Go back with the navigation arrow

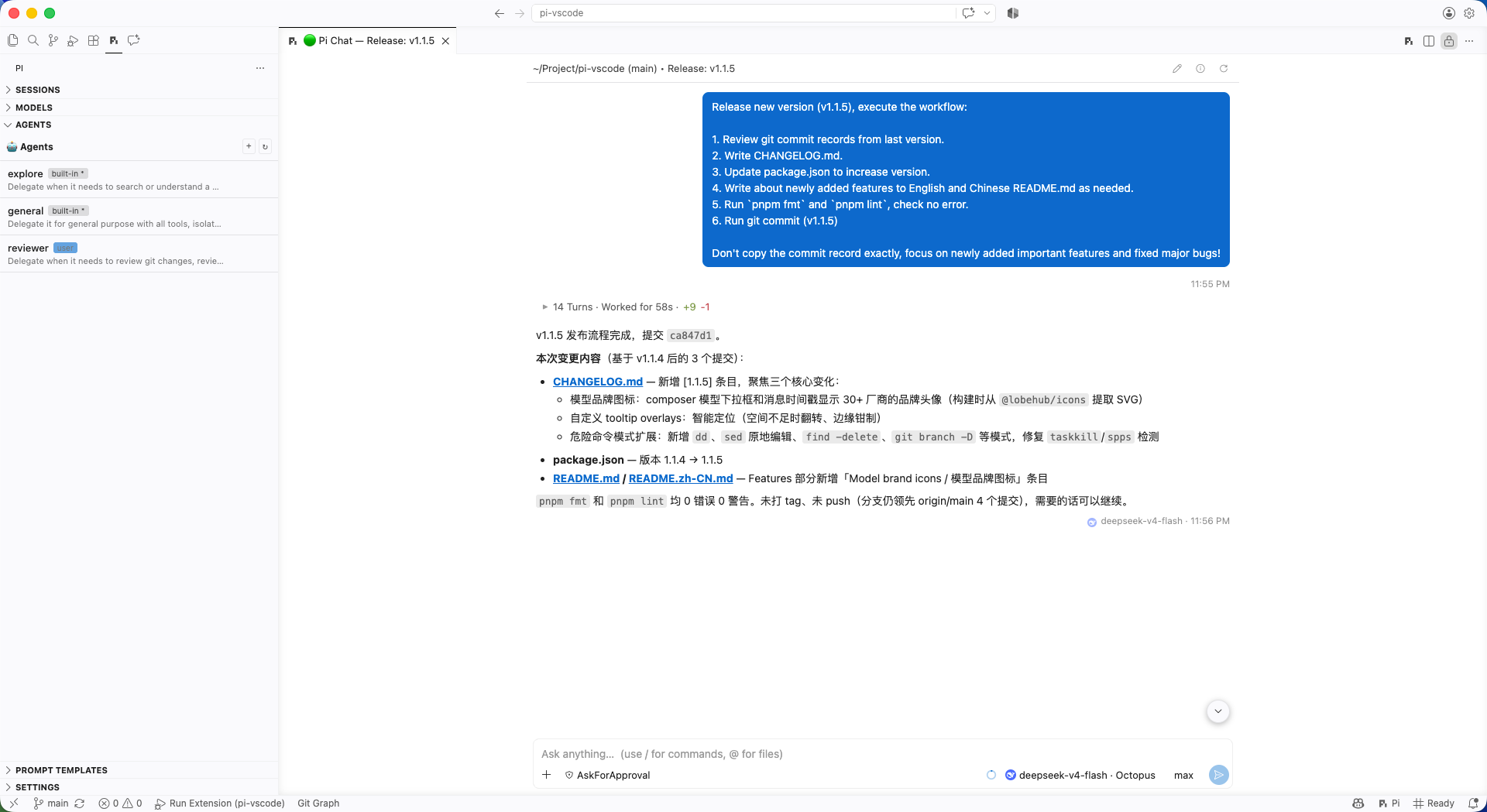(x=500, y=13)
